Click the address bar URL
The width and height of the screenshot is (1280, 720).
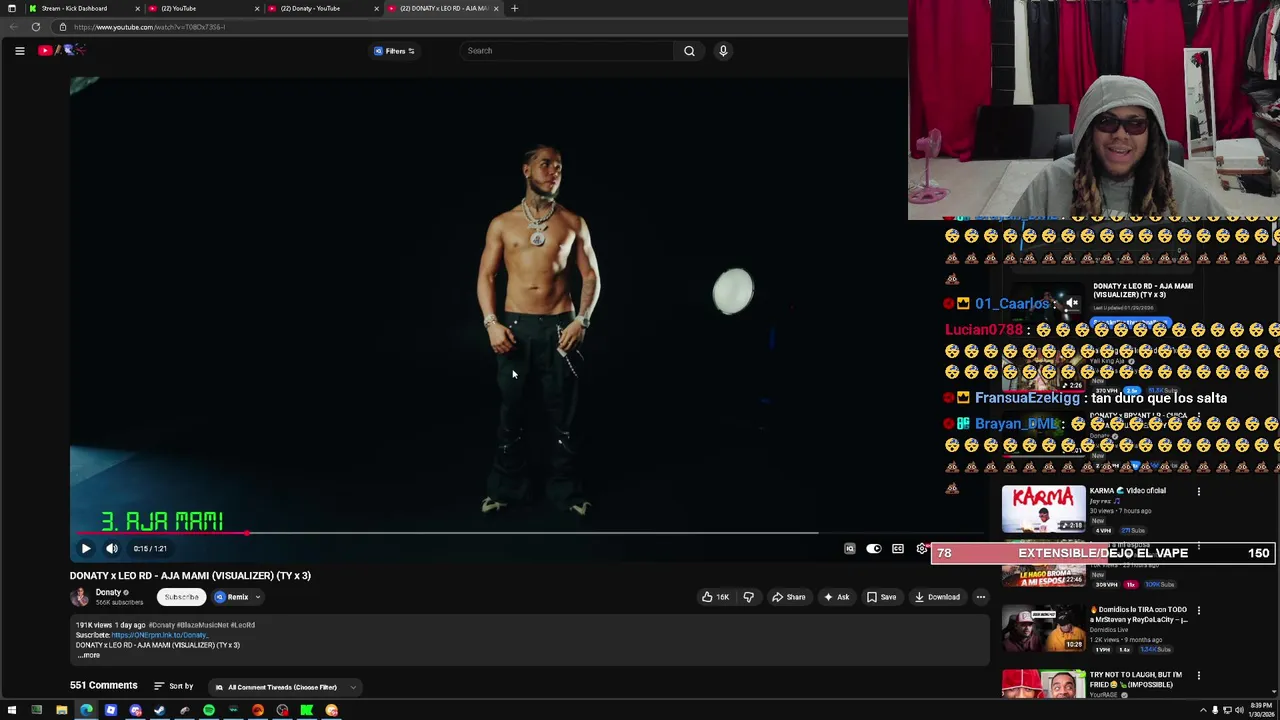coord(149,27)
